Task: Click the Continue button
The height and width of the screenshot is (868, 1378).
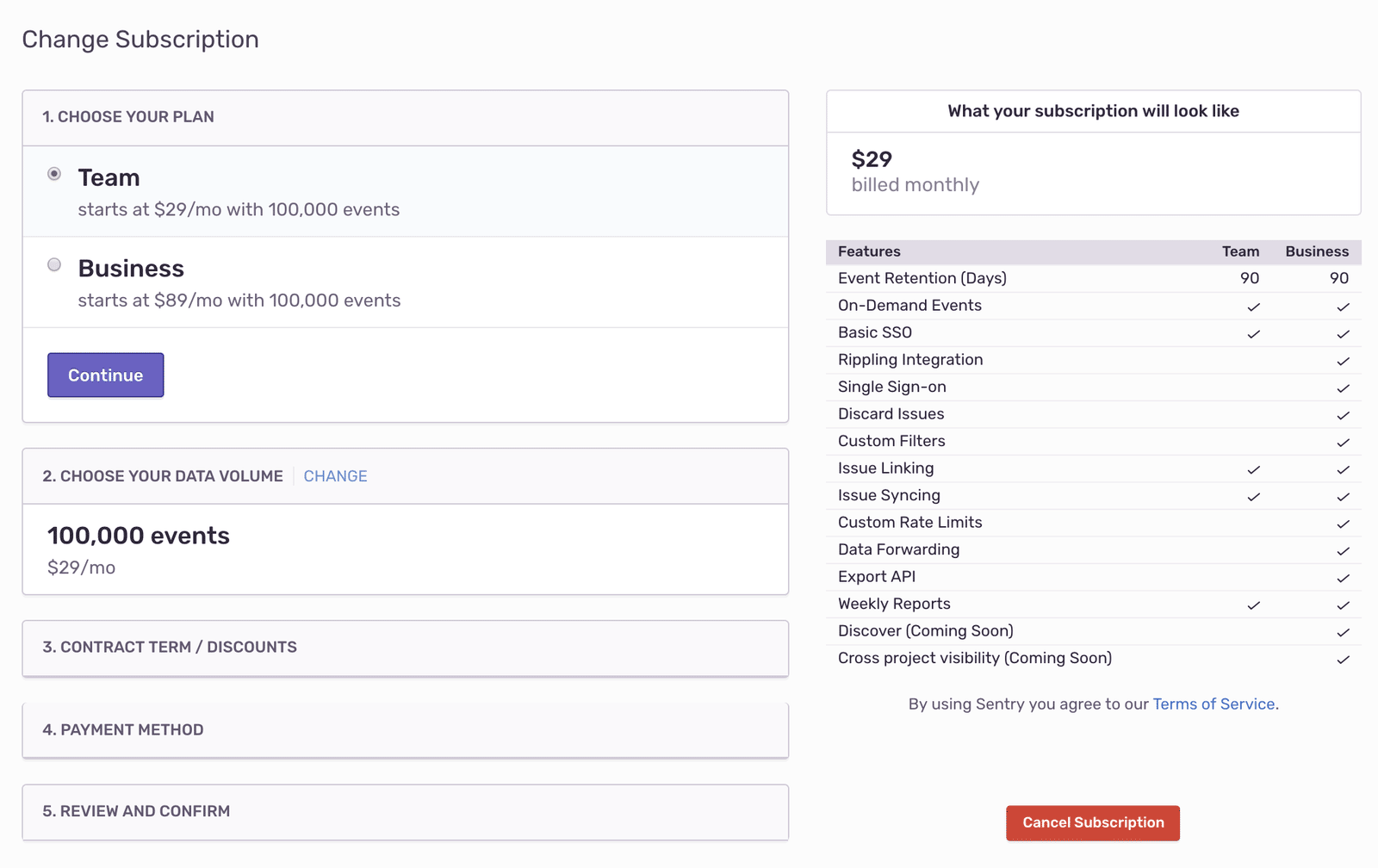Action: point(105,375)
